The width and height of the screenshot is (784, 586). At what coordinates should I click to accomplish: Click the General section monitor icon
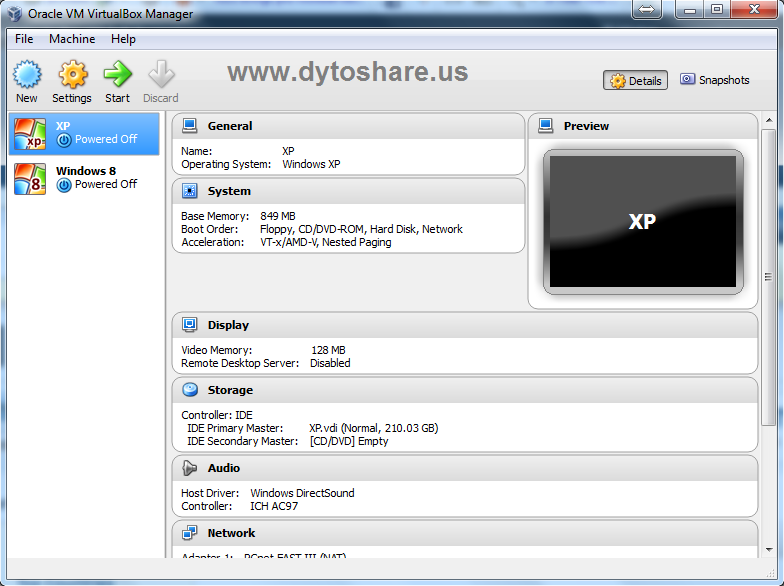(x=190, y=126)
